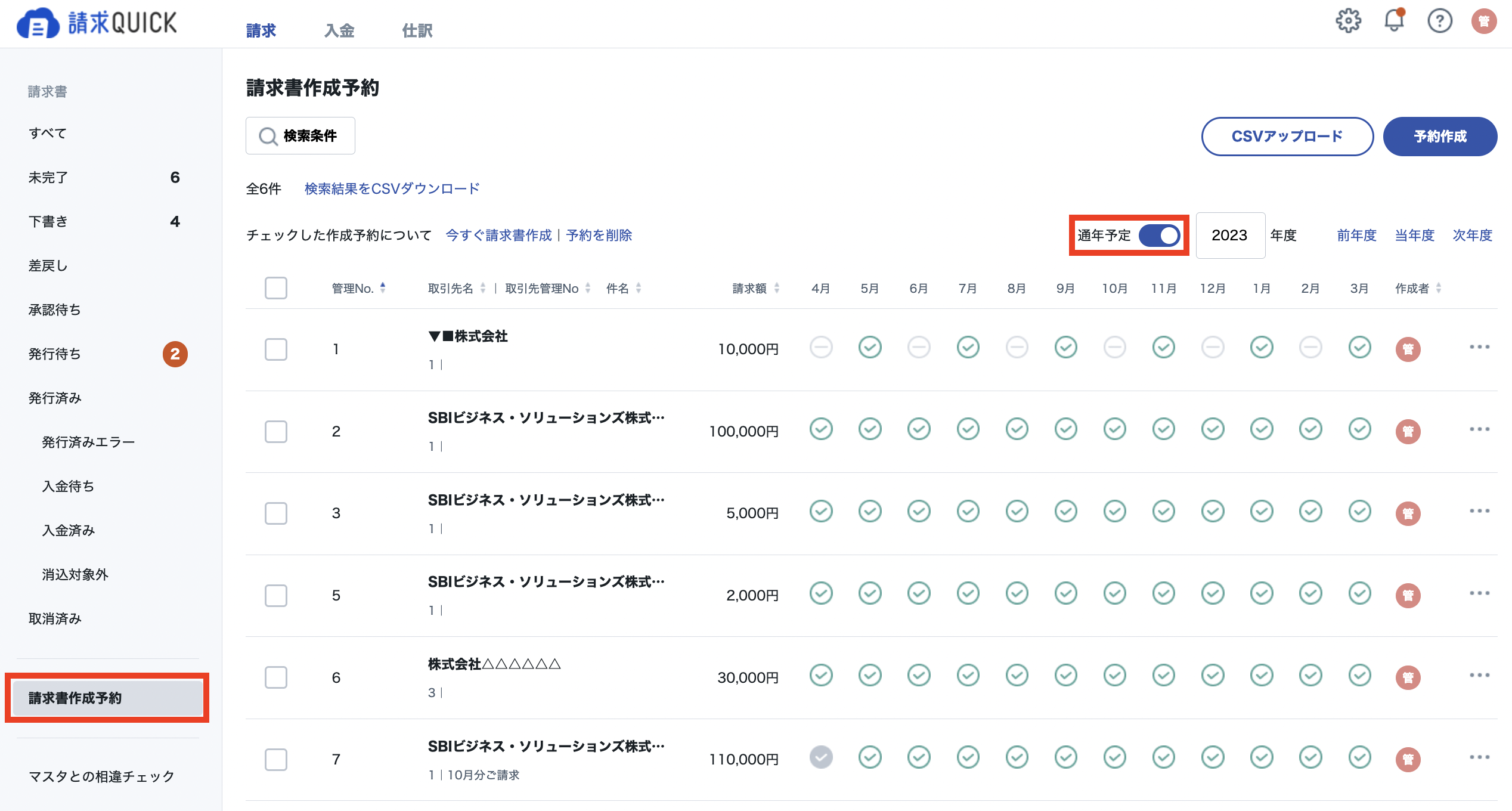This screenshot has height=811, width=1512.
Task: Click the 4月 gray filled check in row 7
Action: [x=821, y=757]
